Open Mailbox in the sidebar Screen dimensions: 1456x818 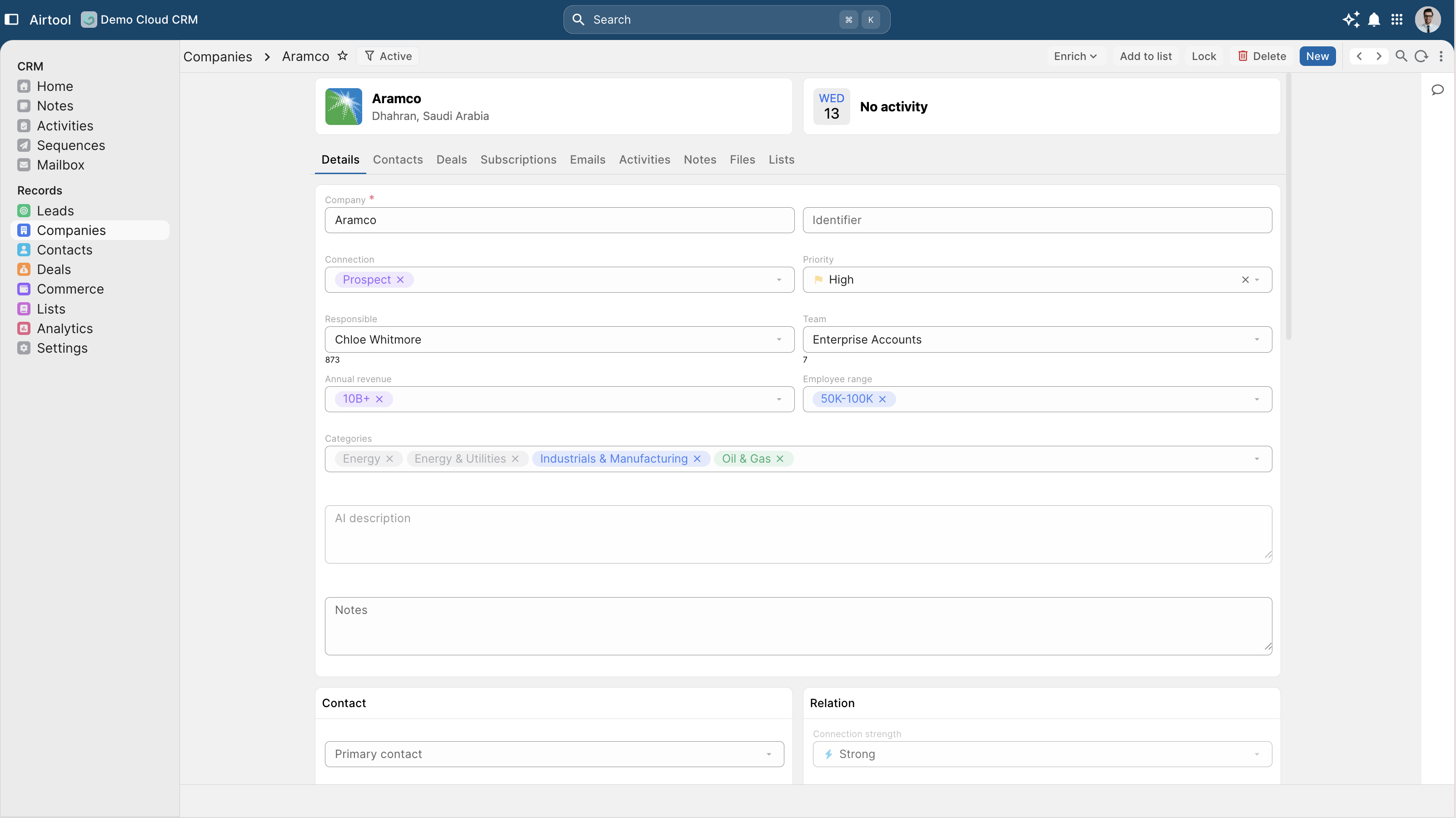pyautogui.click(x=90, y=165)
